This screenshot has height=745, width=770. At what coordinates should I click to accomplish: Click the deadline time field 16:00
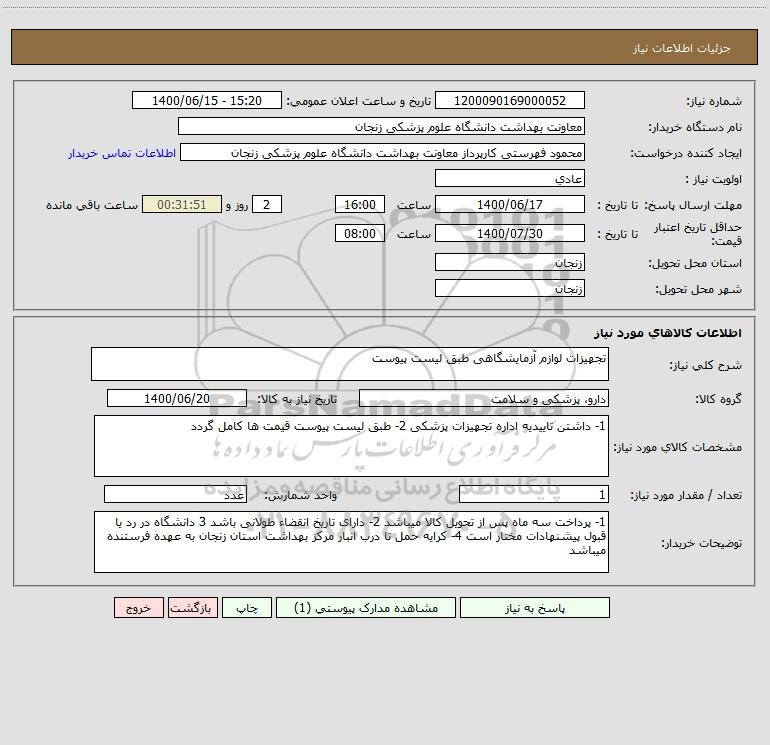(360, 204)
